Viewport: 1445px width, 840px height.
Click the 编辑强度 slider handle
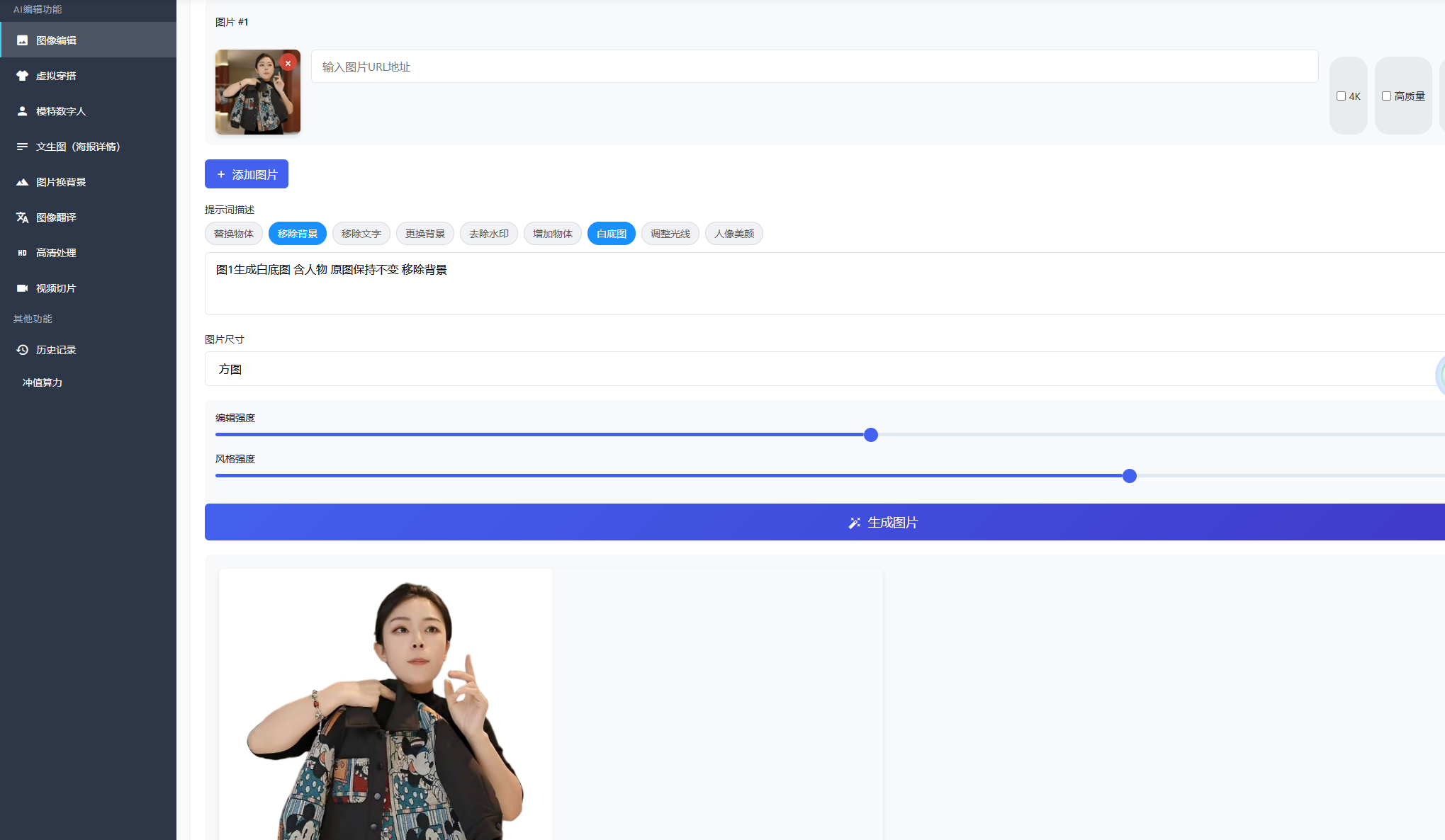pos(871,435)
